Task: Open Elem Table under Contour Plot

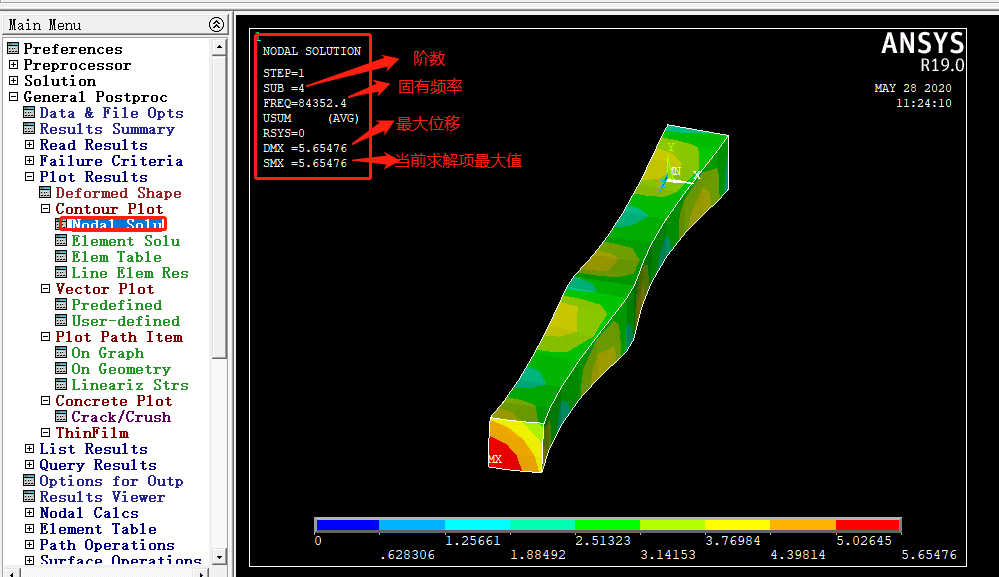Action: 117,257
